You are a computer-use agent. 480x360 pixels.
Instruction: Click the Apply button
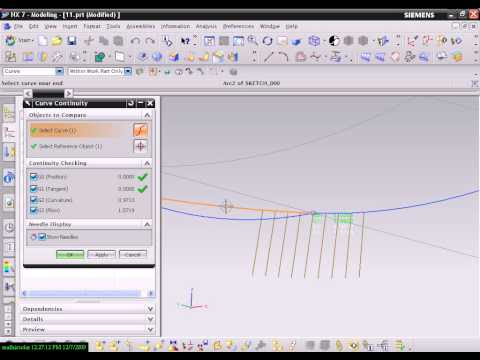click(101, 255)
